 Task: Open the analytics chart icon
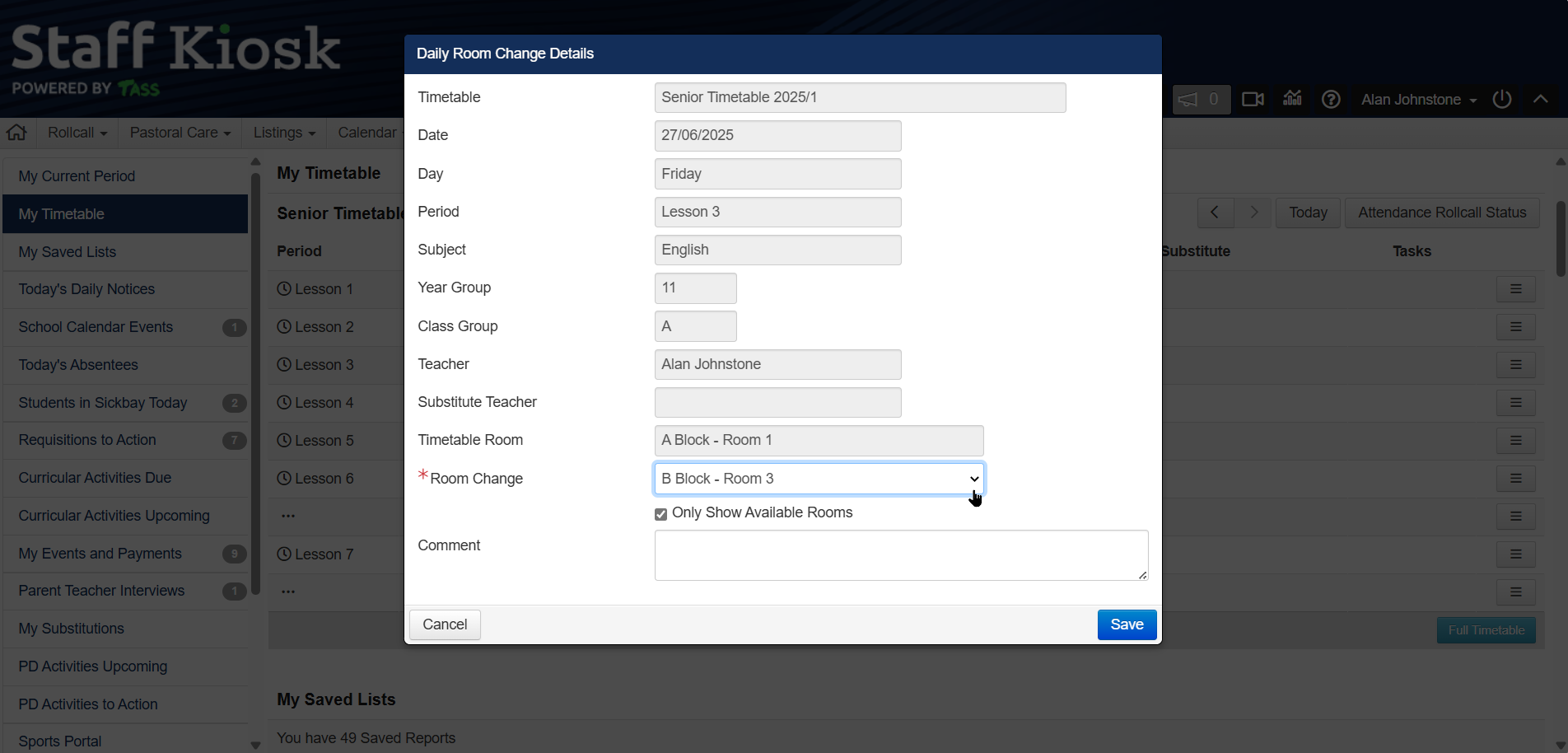[x=1292, y=99]
